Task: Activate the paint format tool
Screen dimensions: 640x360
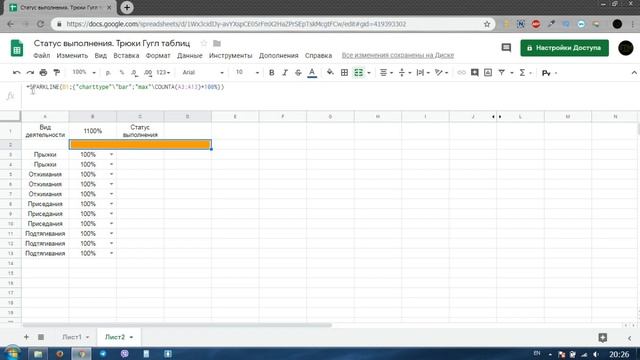Action: (x=57, y=73)
